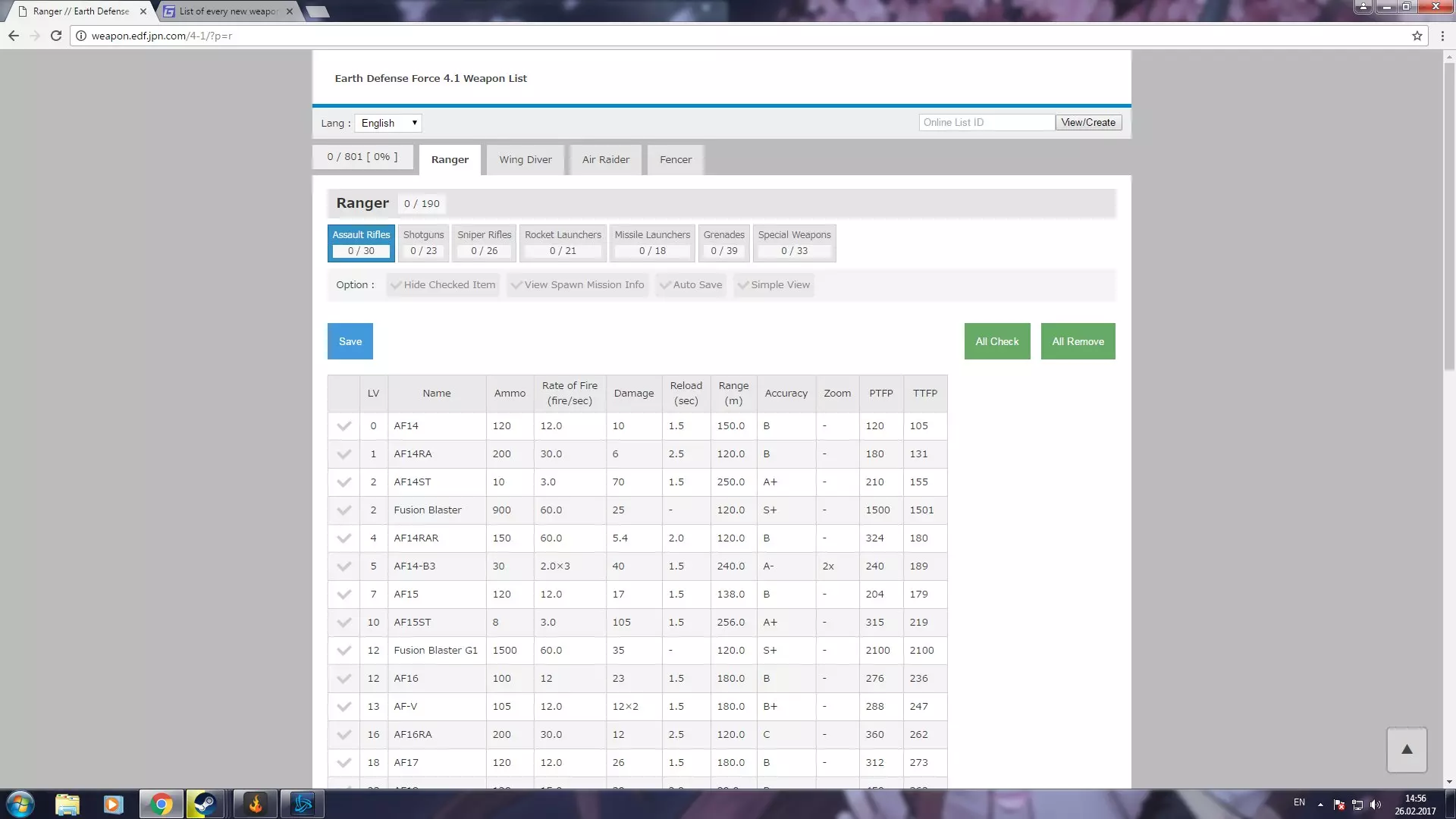Image resolution: width=1456 pixels, height=819 pixels.
Task: Click in the Online List ID field
Action: pyautogui.click(x=986, y=122)
